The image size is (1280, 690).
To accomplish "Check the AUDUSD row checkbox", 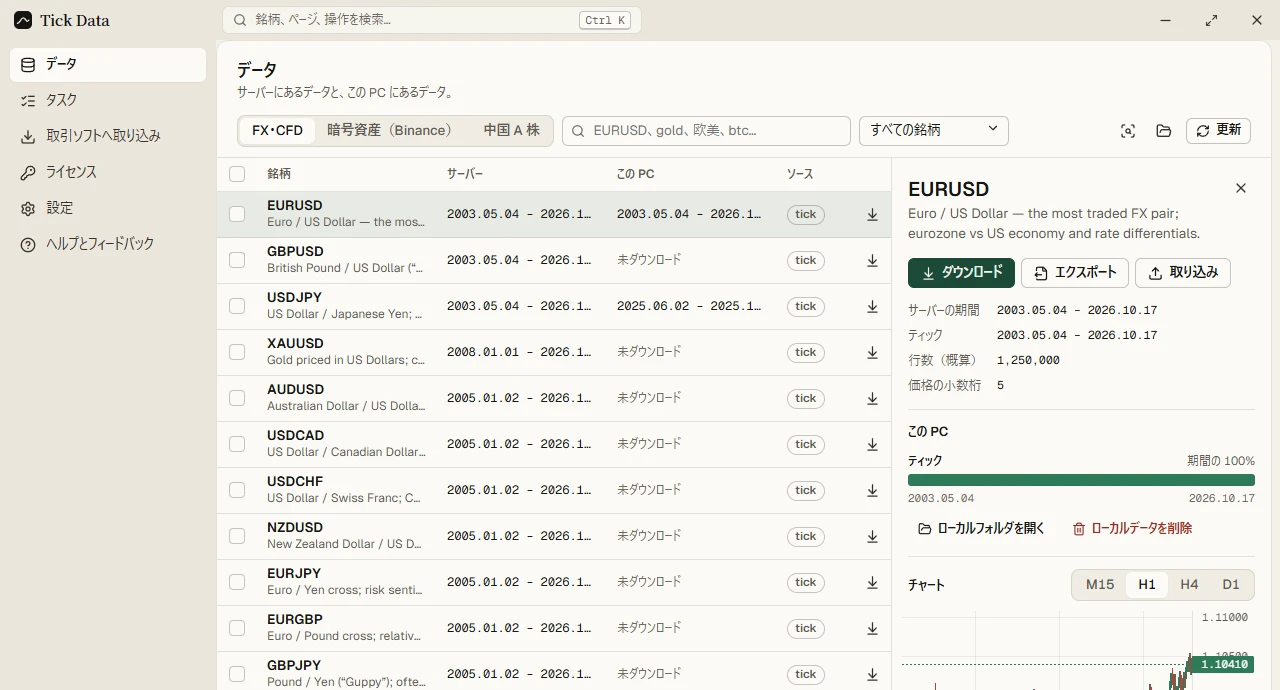I will [x=237, y=398].
